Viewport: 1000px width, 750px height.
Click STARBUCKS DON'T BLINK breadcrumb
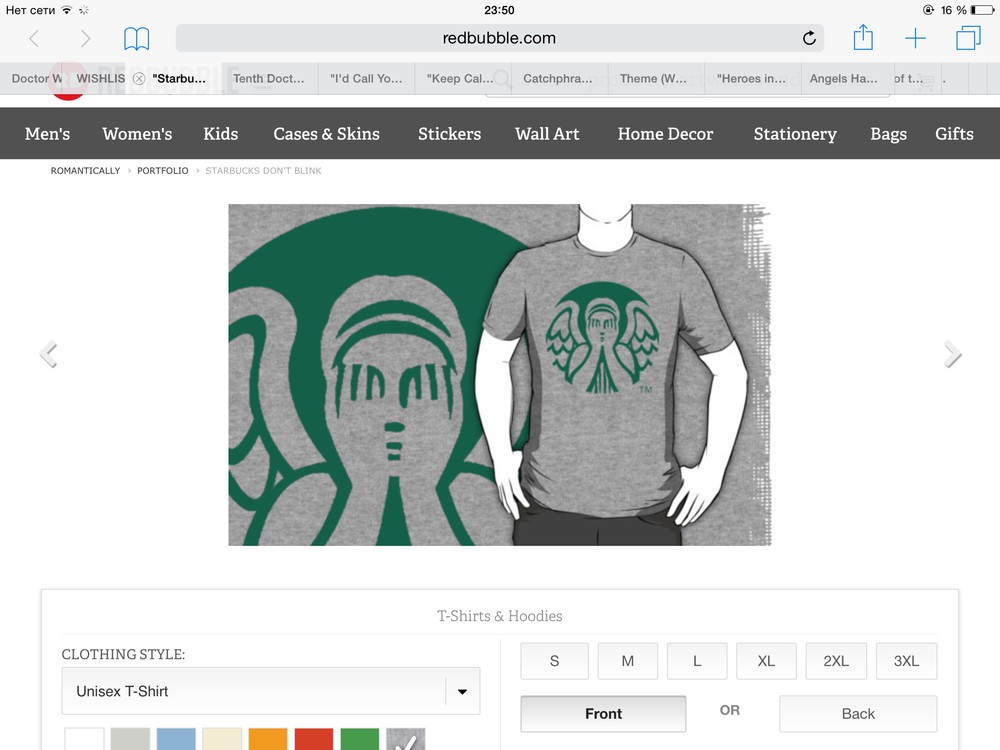(x=263, y=171)
